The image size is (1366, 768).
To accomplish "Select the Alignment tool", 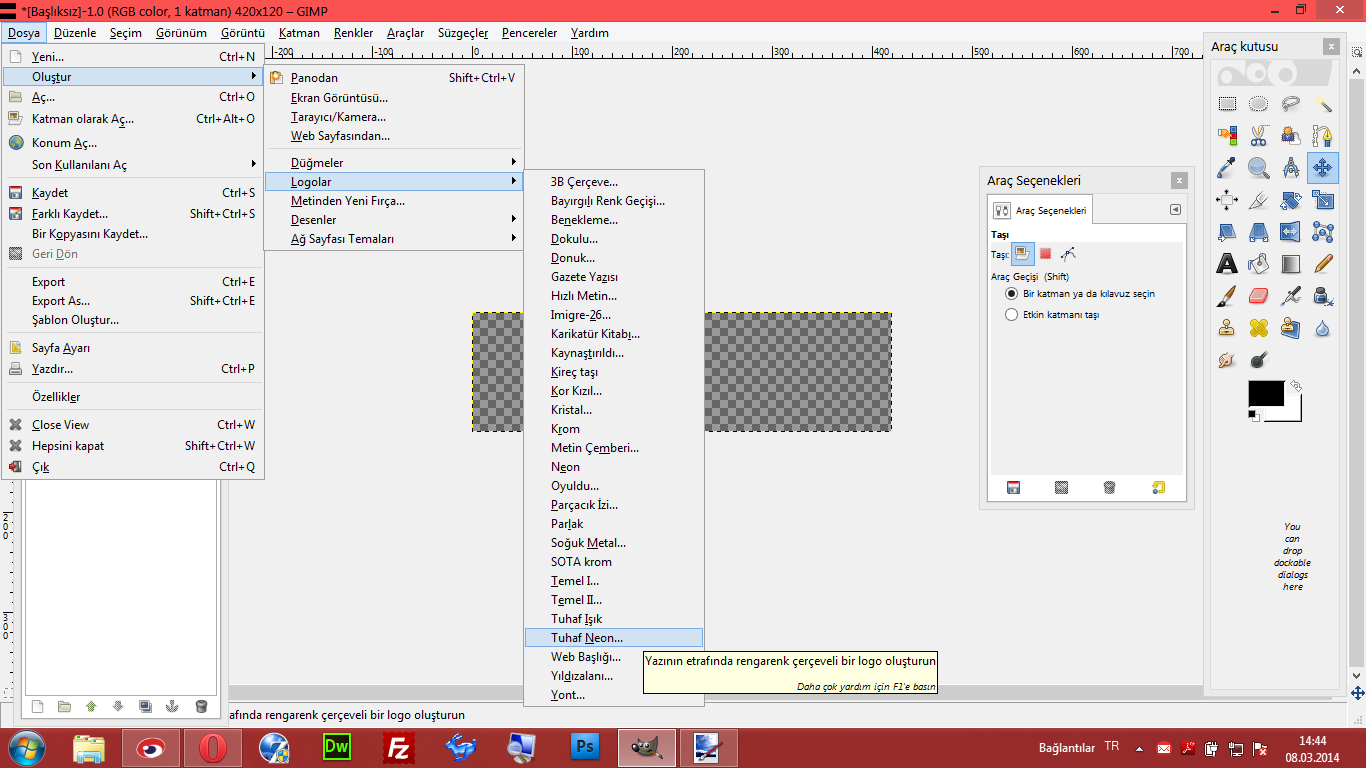I will [x=1227, y=200].
